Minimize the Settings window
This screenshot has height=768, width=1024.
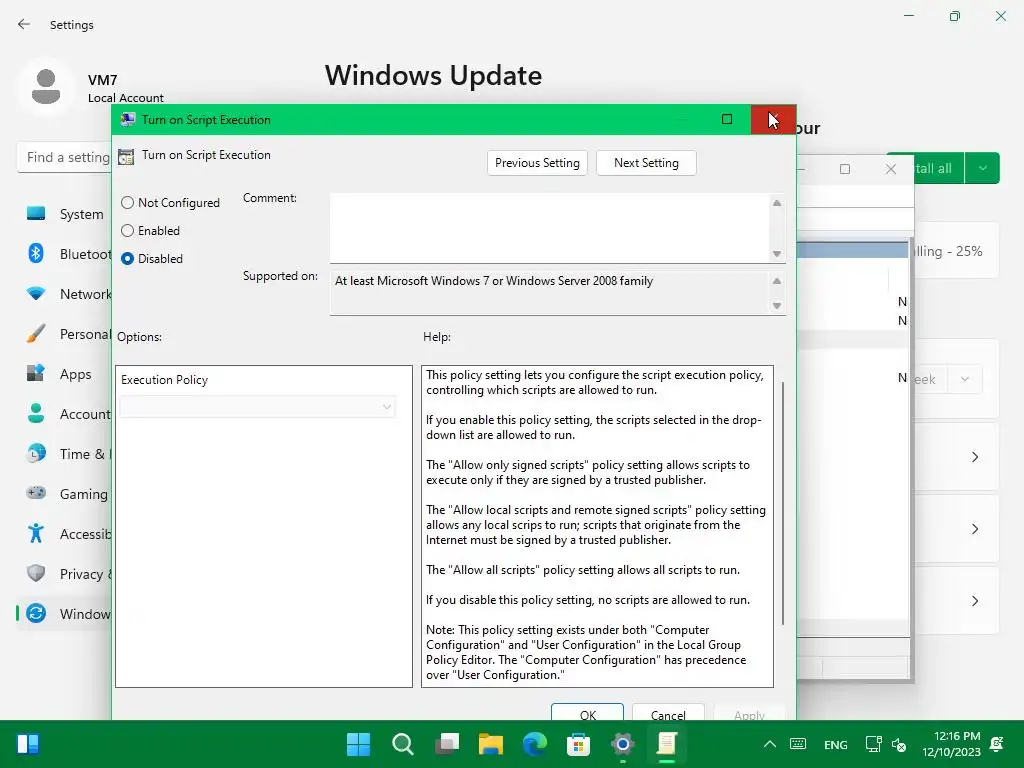(x=909, y=16)
